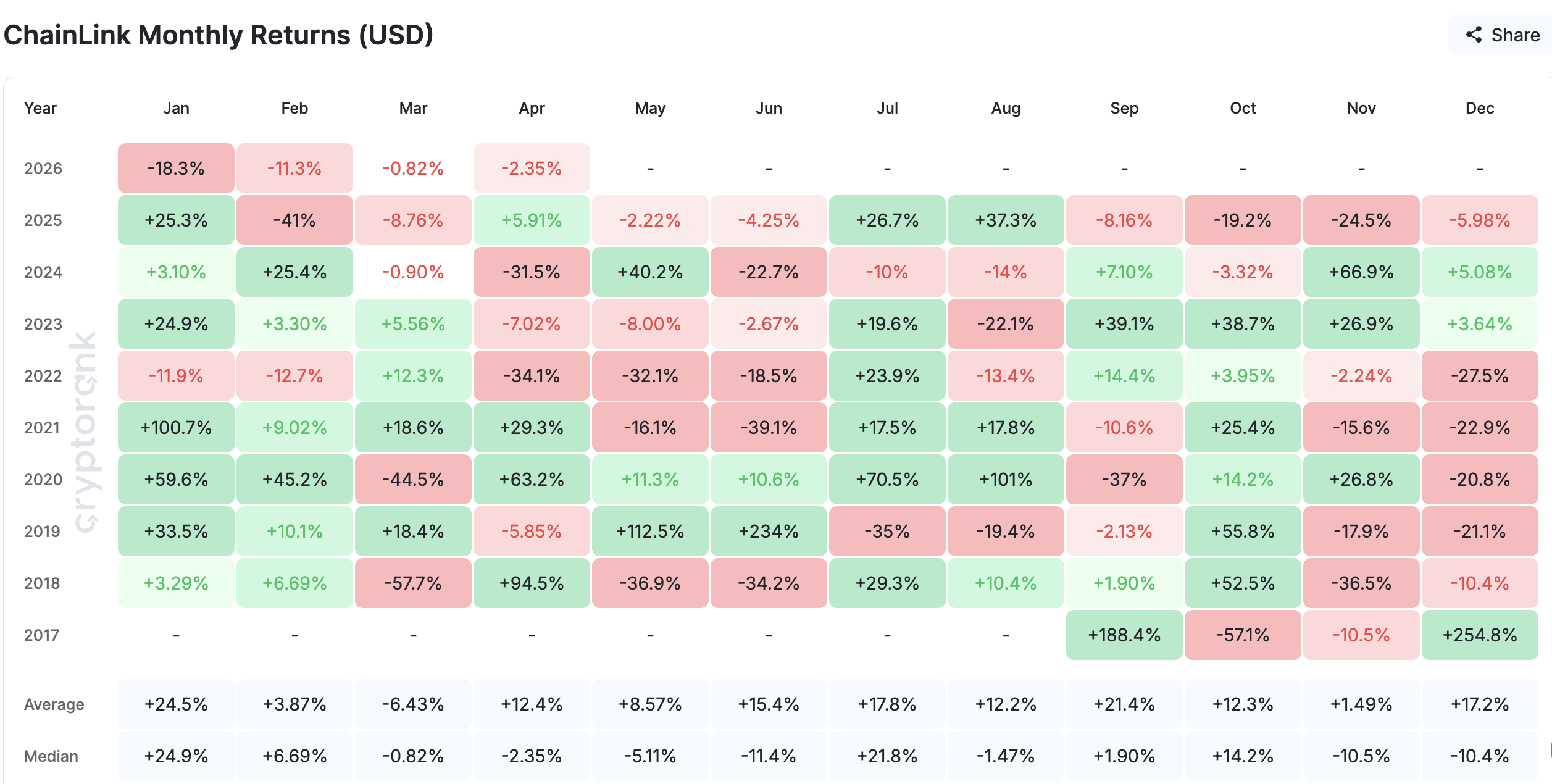The image size is (1552, 784).
Task: Click the cryptorank watermark logo
Action: [85, 431]
